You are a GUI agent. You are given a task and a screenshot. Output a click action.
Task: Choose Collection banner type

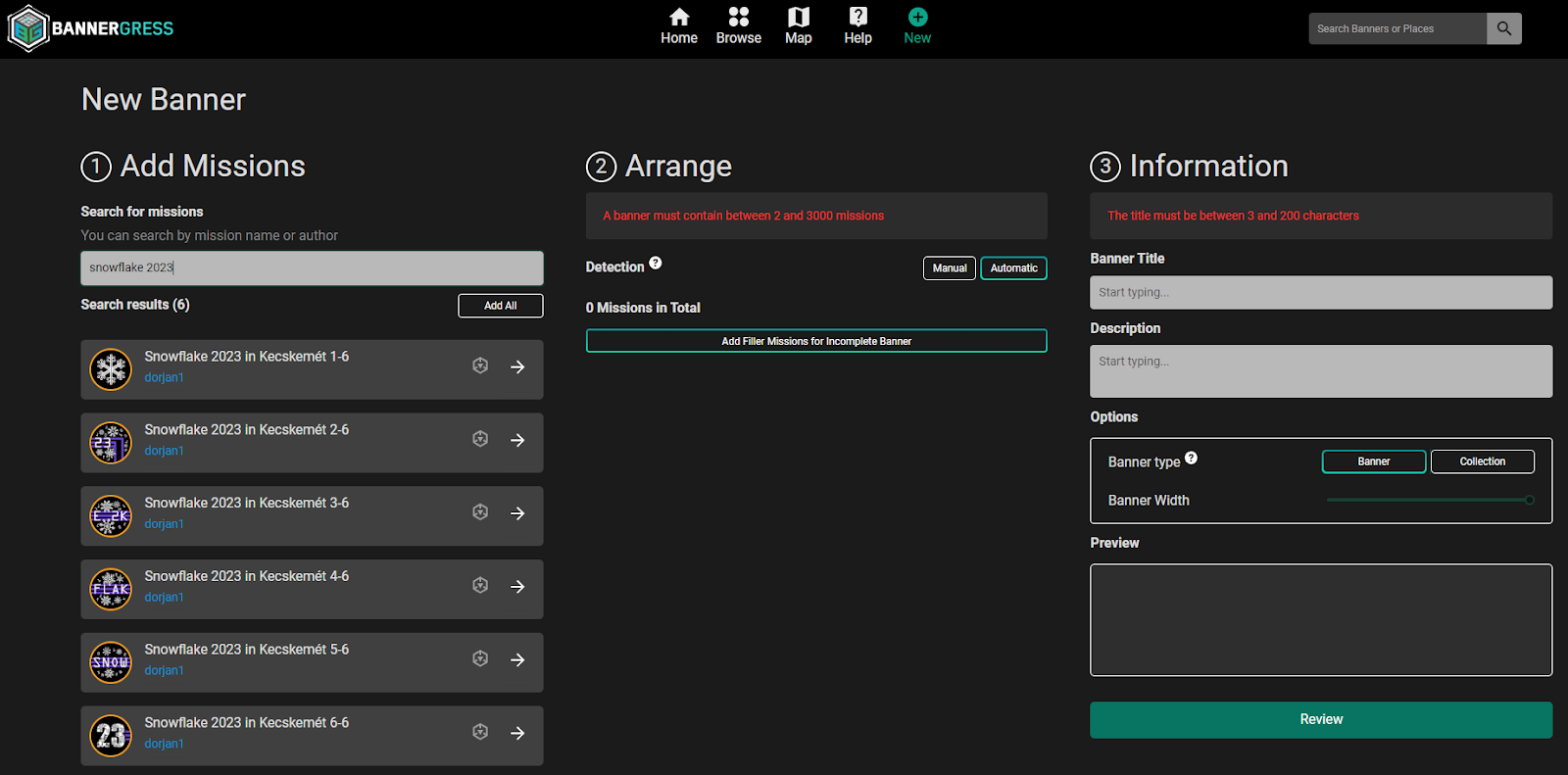click(1482, 461)
